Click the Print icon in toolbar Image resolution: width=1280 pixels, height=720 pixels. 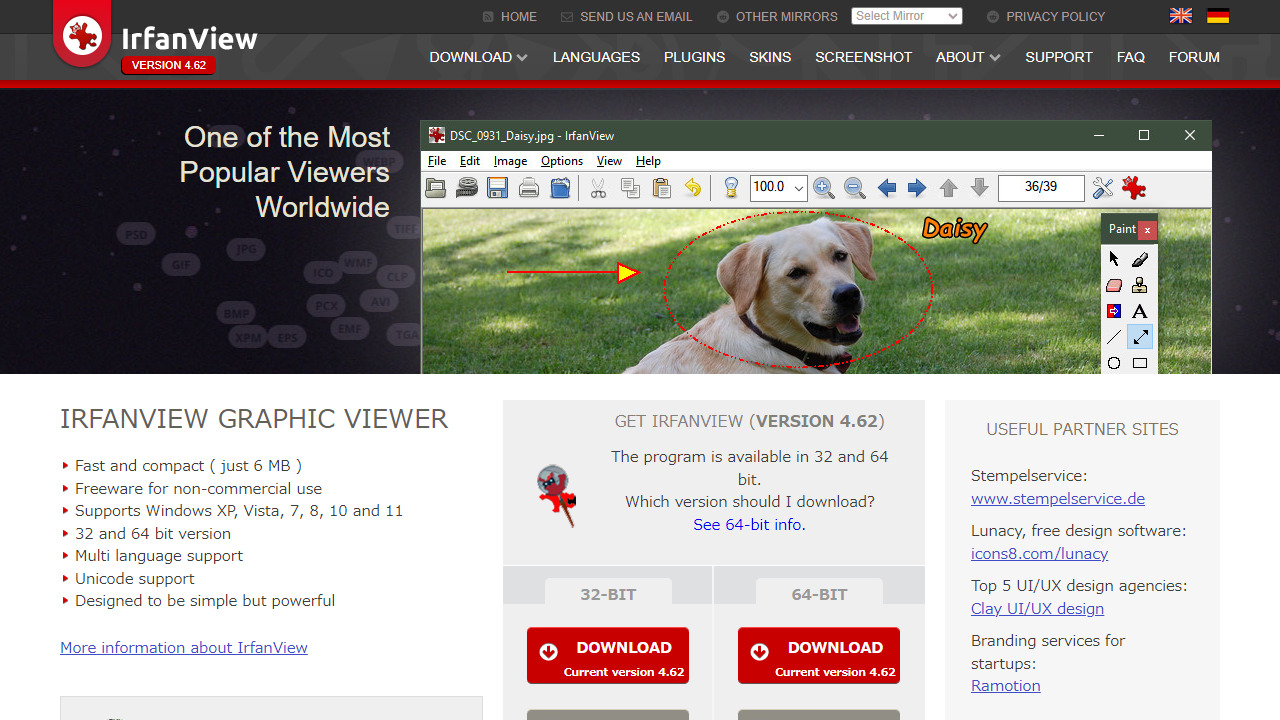[x=529, y=188]
